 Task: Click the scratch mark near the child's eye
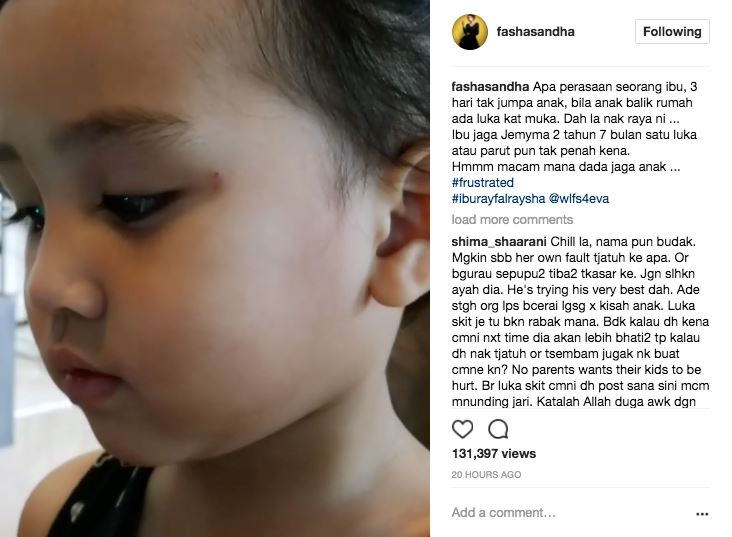pos(216,176)
